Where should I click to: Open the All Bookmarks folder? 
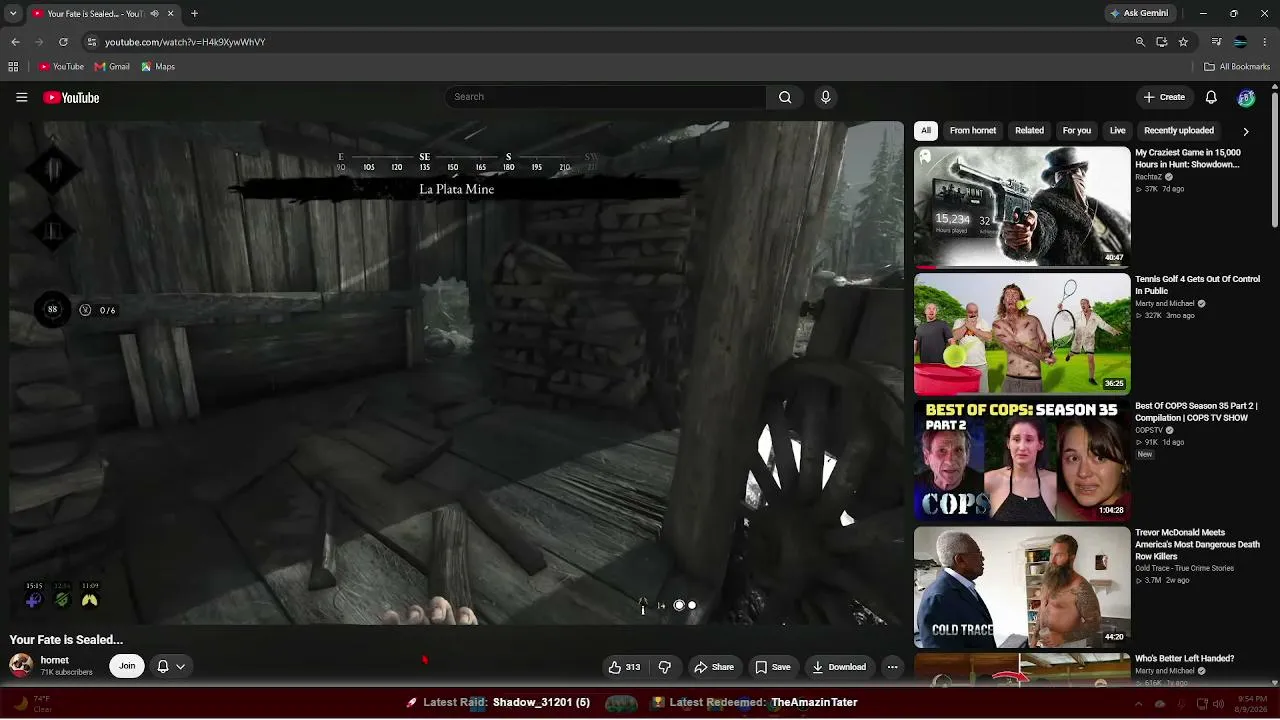click(1237, 67)
